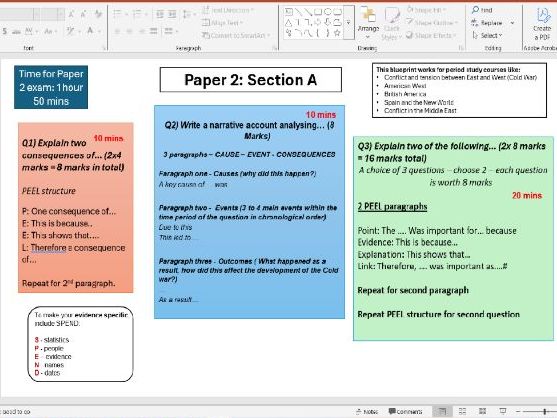Select the Rectangle shape in gallery
This screenshot has width=557, height=418.
(318, 12)
